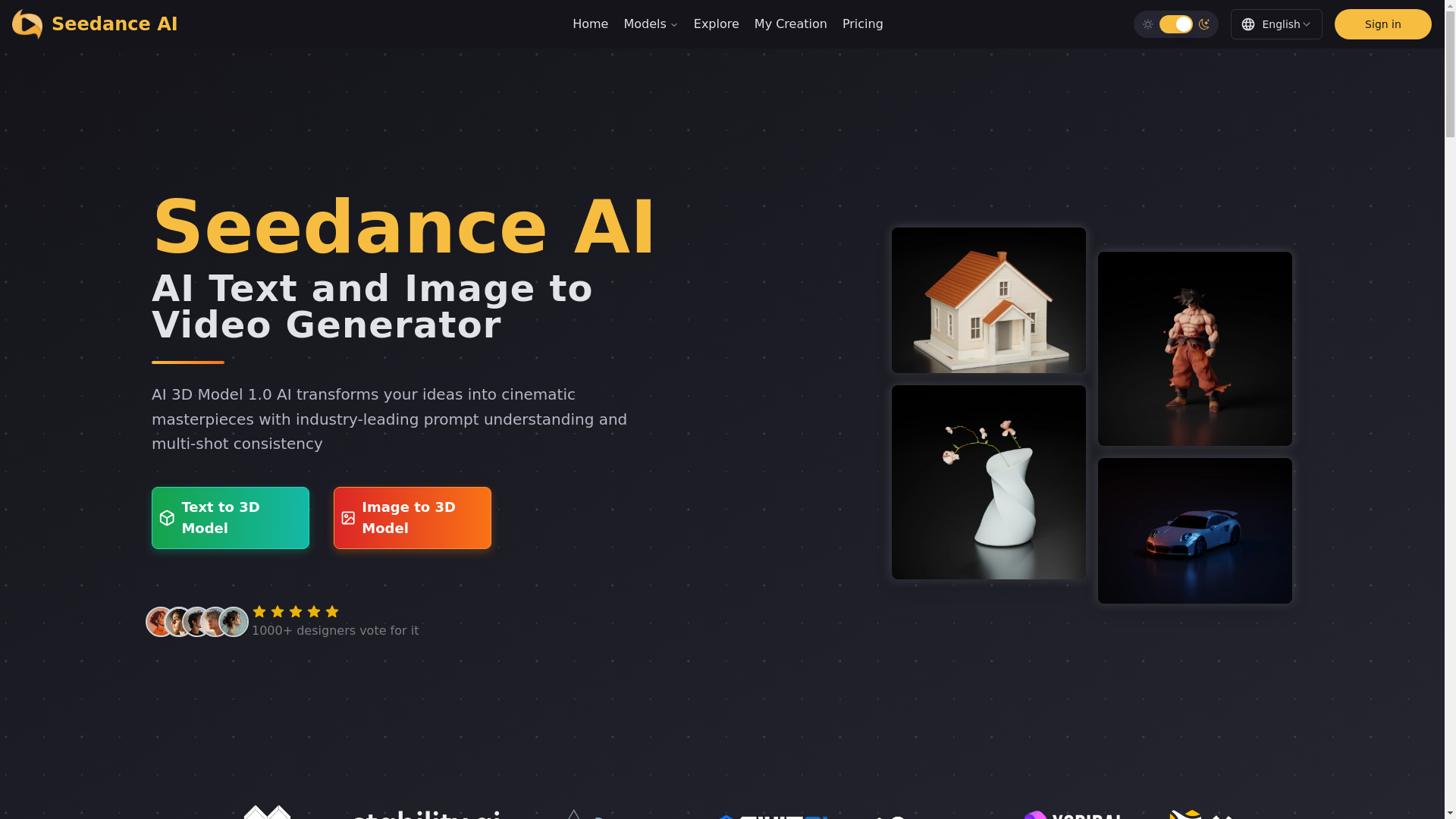Open the anime fighter figure thumbnail
The image size is (1456, 819).
click(x=1195, y=349)
